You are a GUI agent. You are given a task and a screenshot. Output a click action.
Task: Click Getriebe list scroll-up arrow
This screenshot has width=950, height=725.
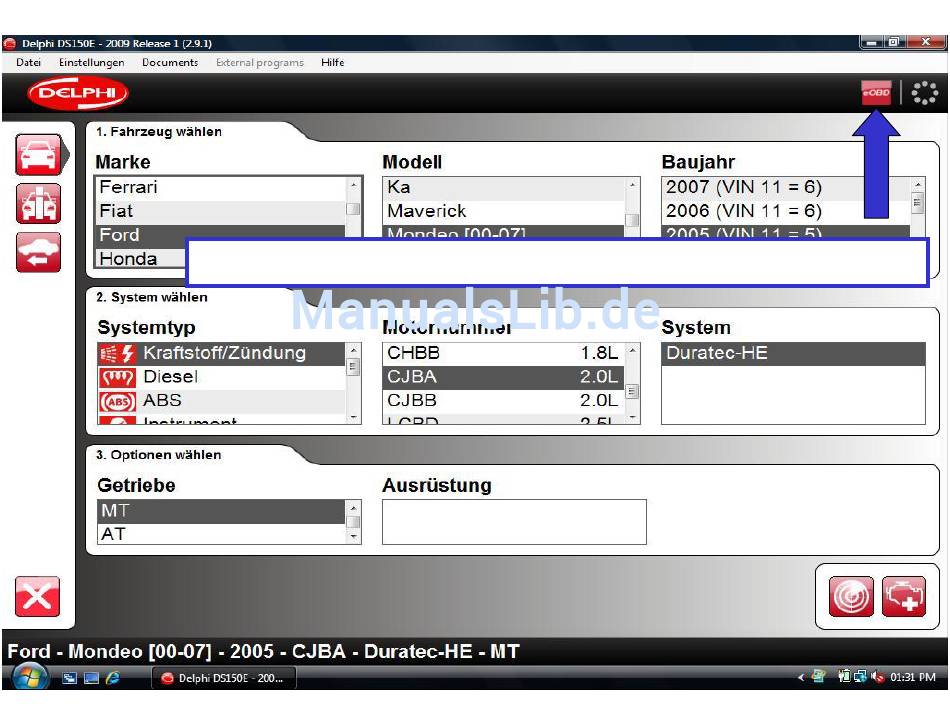pos(354,507)
